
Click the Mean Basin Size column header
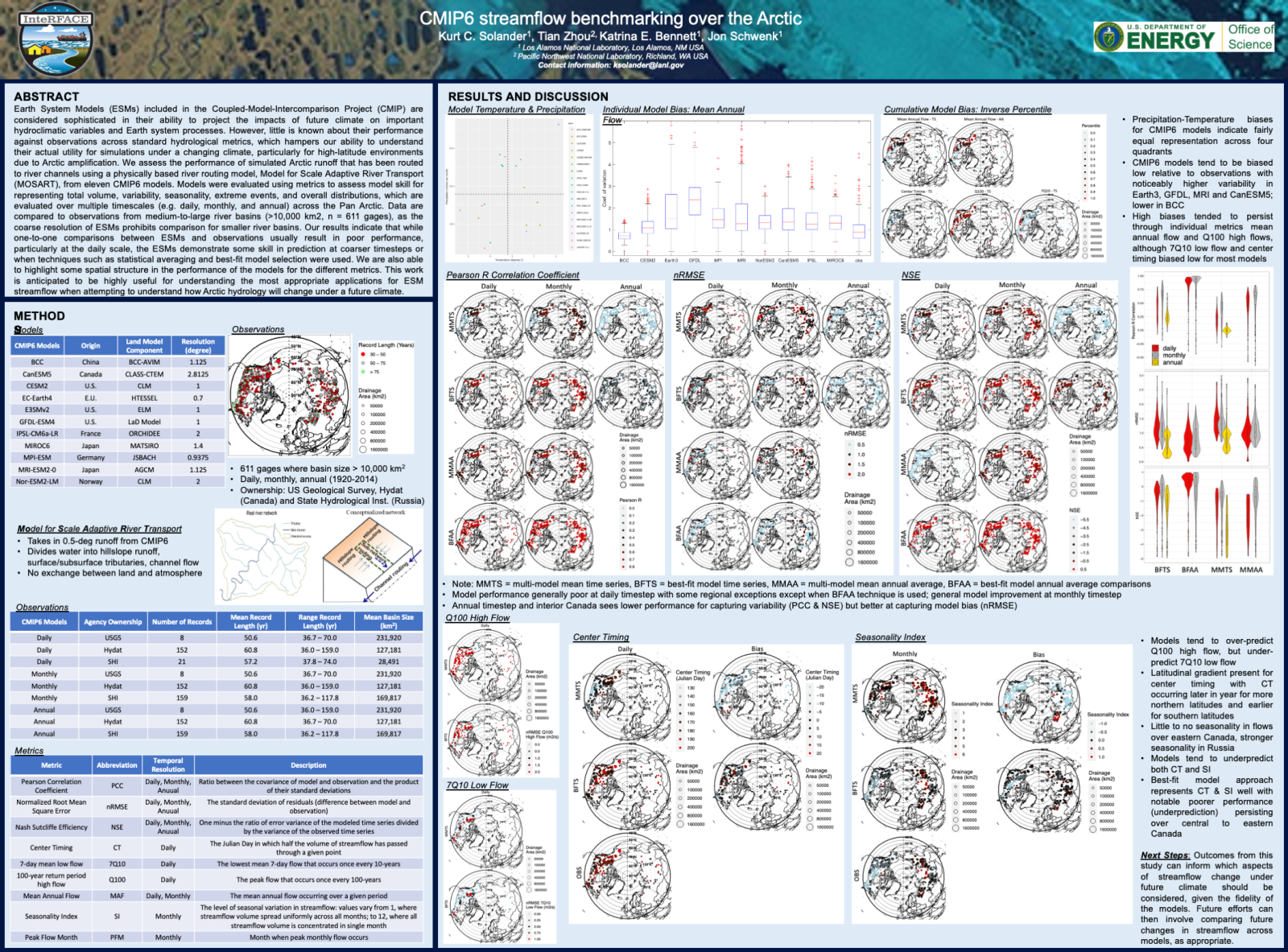point(389,622)
